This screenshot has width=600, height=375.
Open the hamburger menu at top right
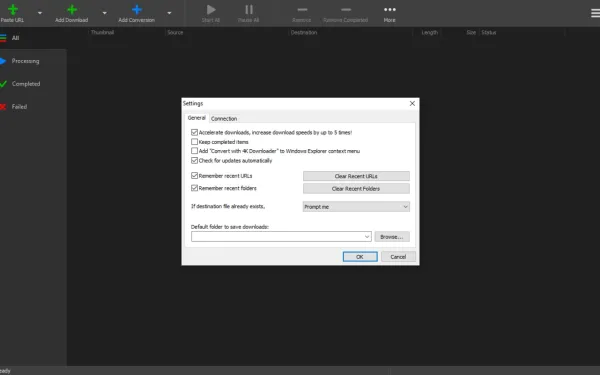[595, 13]
